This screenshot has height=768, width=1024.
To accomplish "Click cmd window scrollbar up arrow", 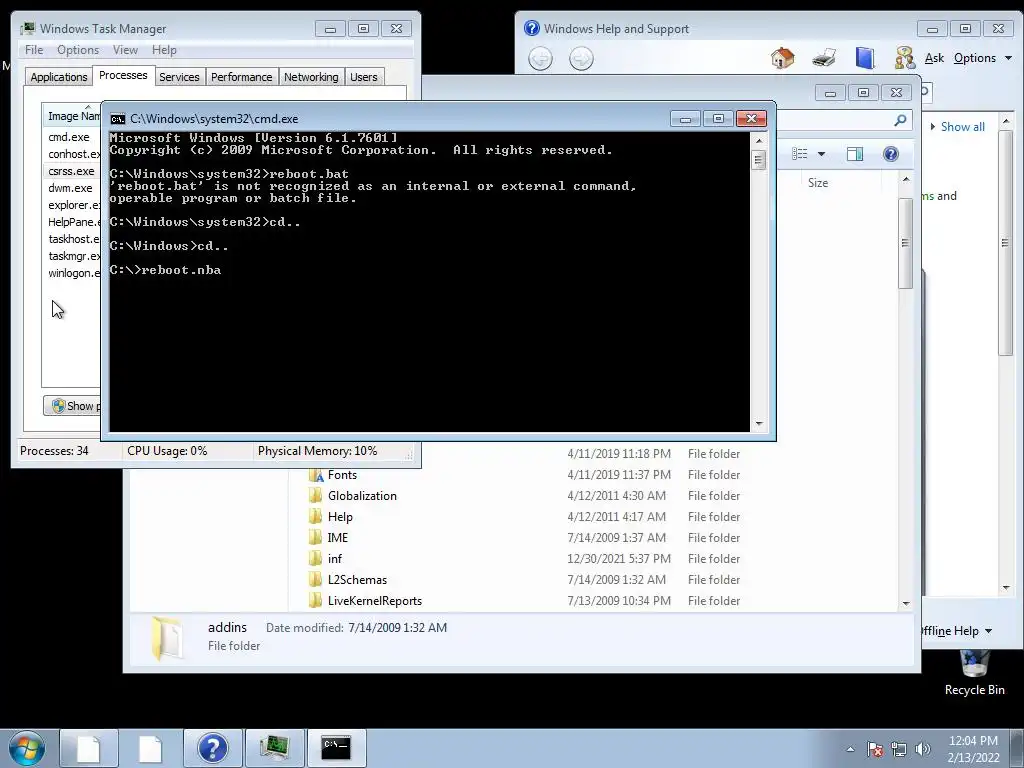I will pyautogui.click(x=759, y=140).
